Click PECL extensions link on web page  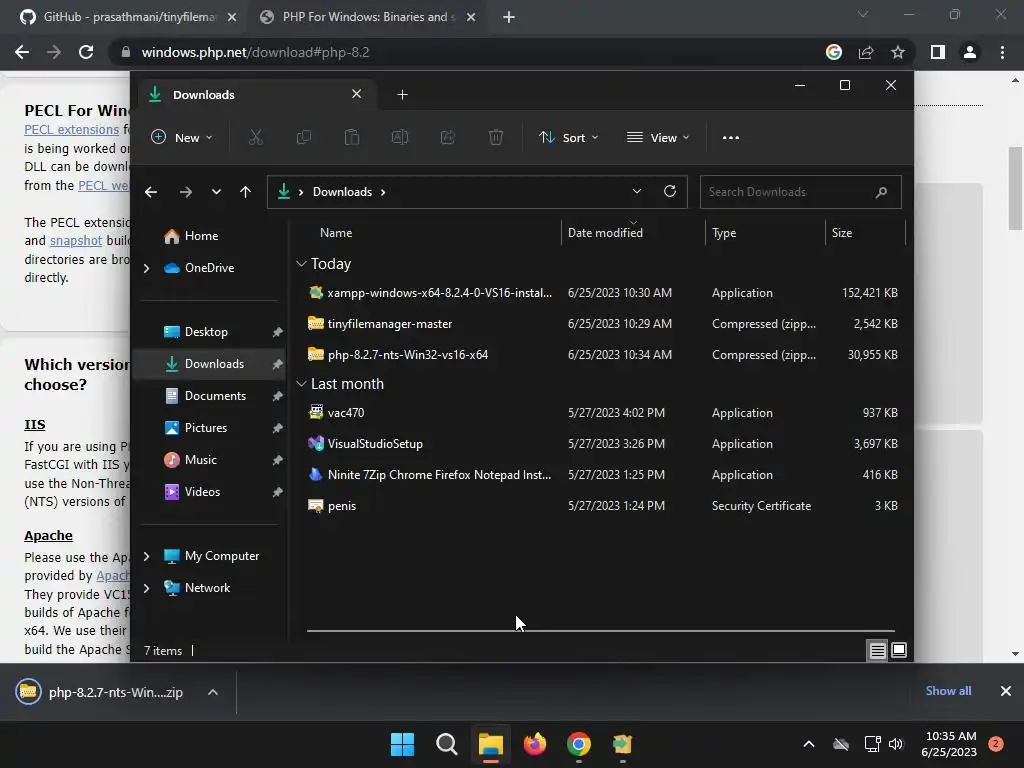click(72, 129)
